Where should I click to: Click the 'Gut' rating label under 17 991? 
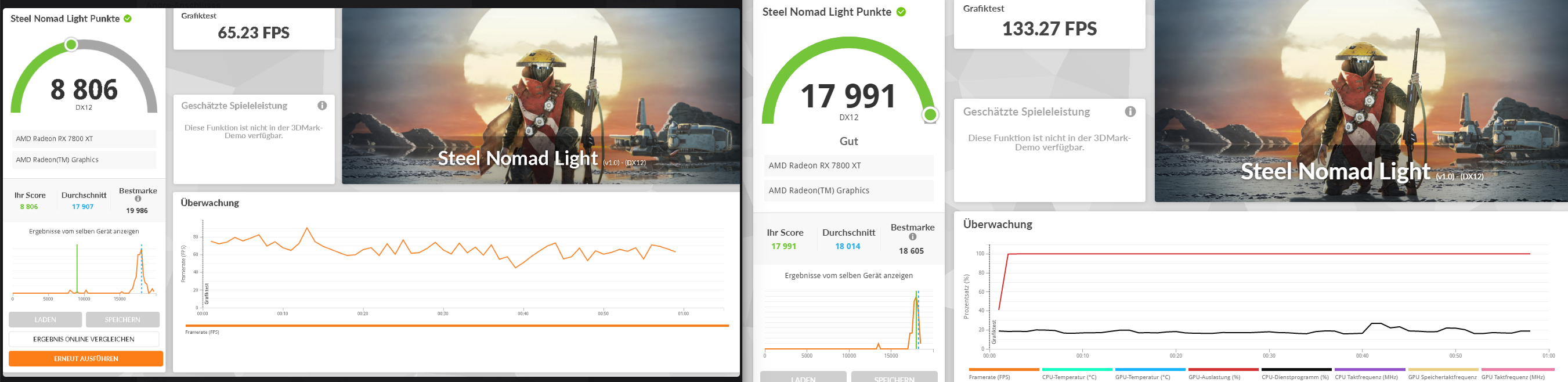click(x=848, y=141)
